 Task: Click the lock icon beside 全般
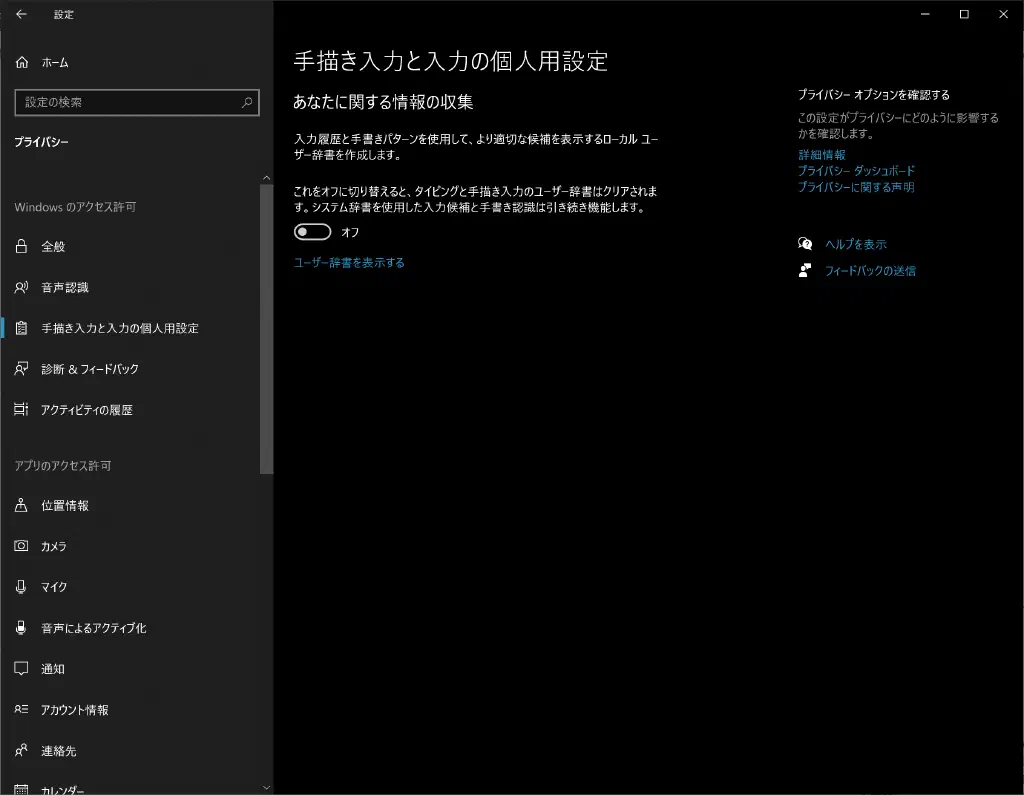tap(21, 247)
